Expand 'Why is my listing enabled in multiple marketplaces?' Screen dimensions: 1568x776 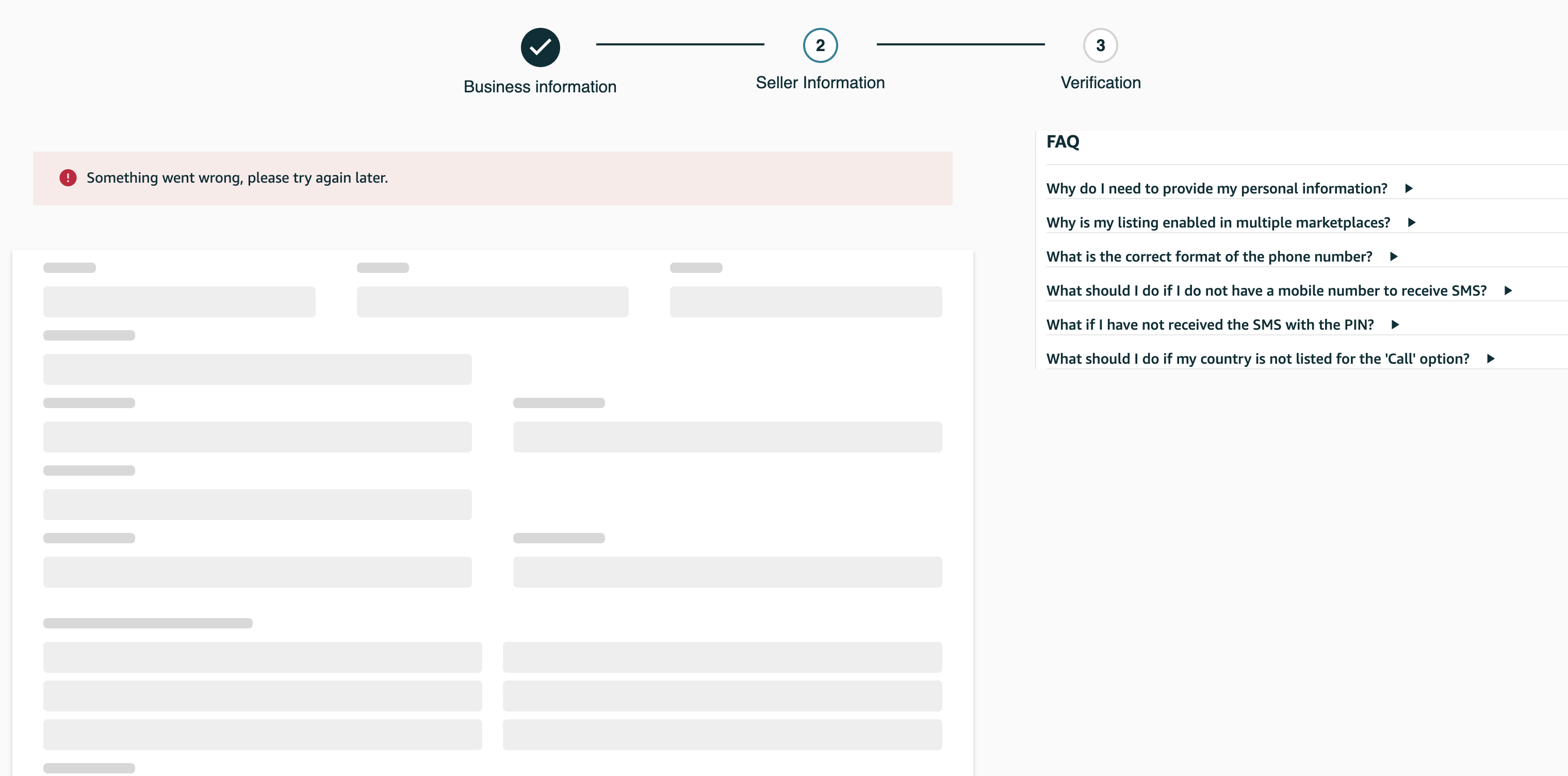coord(1218,222)
